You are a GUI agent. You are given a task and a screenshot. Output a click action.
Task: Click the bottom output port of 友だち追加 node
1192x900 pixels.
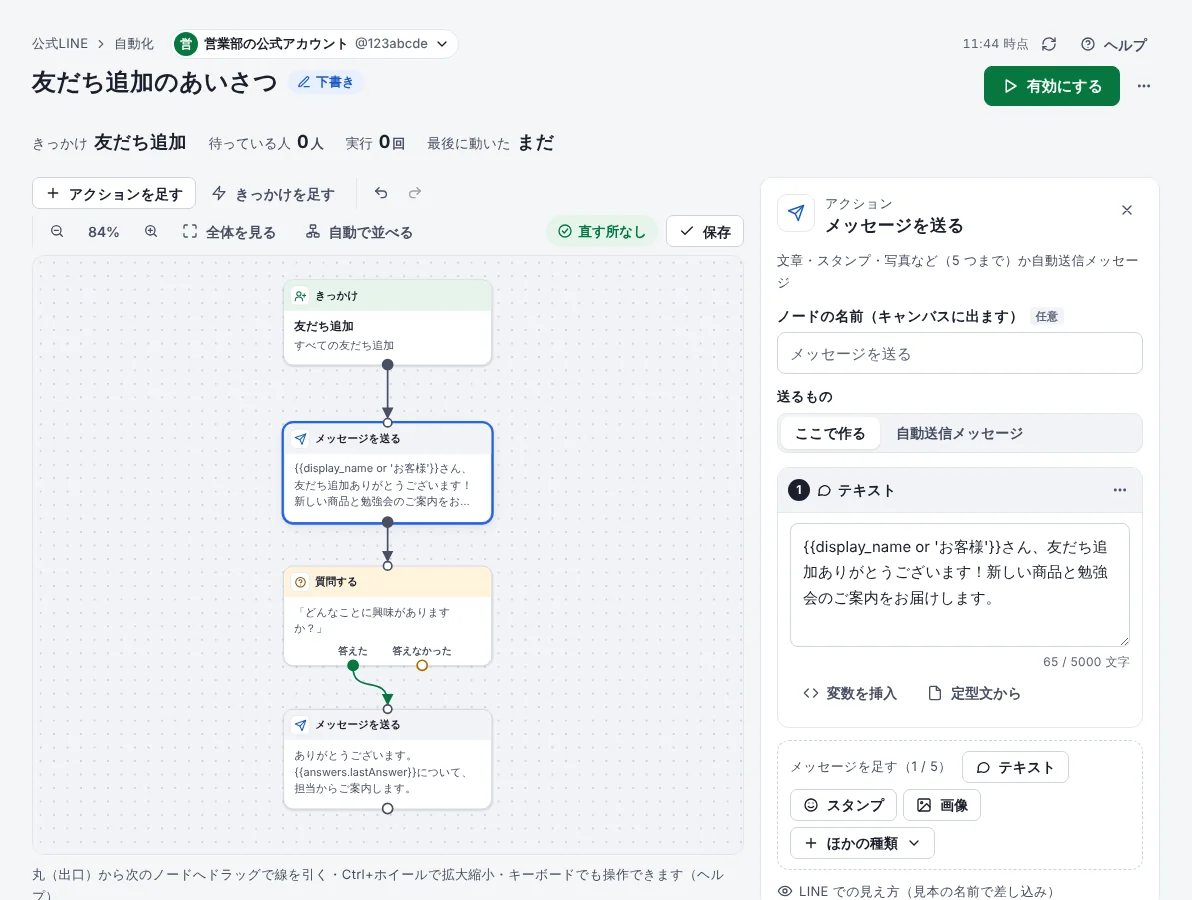388,365
